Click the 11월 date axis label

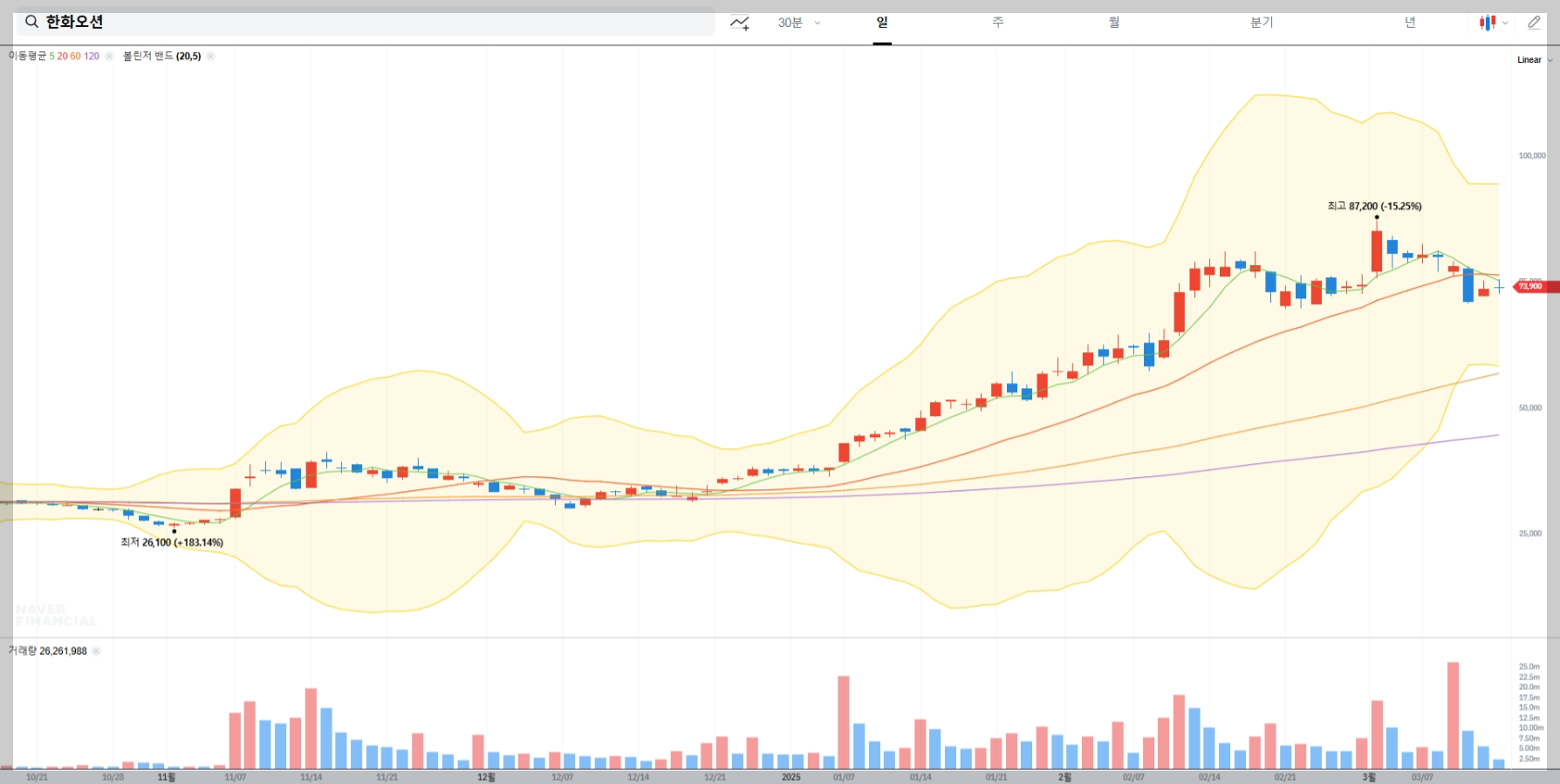click(x=167, y=777)
